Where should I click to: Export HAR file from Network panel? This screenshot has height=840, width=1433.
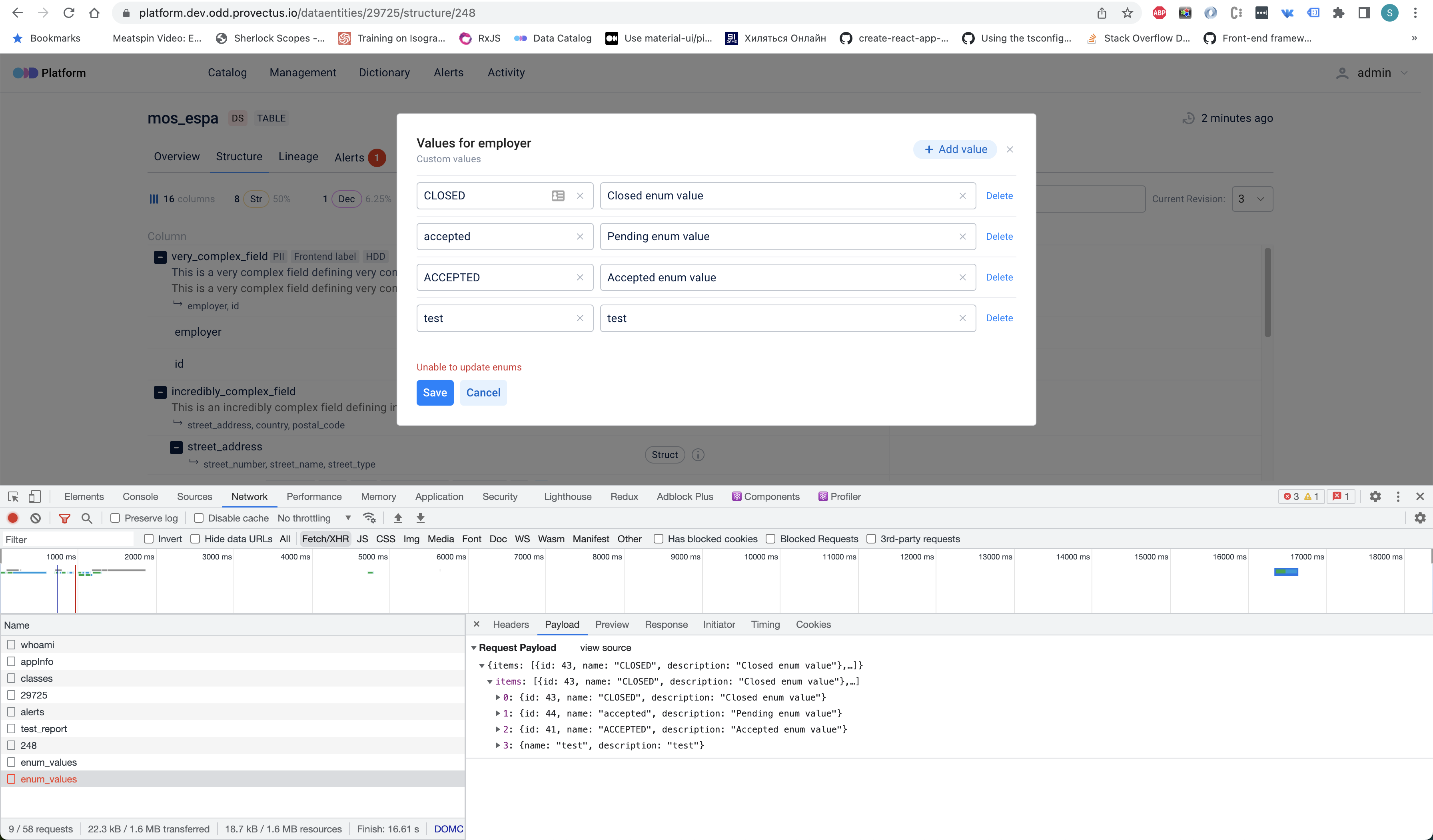pyautogui.click(x=421, y=518)
